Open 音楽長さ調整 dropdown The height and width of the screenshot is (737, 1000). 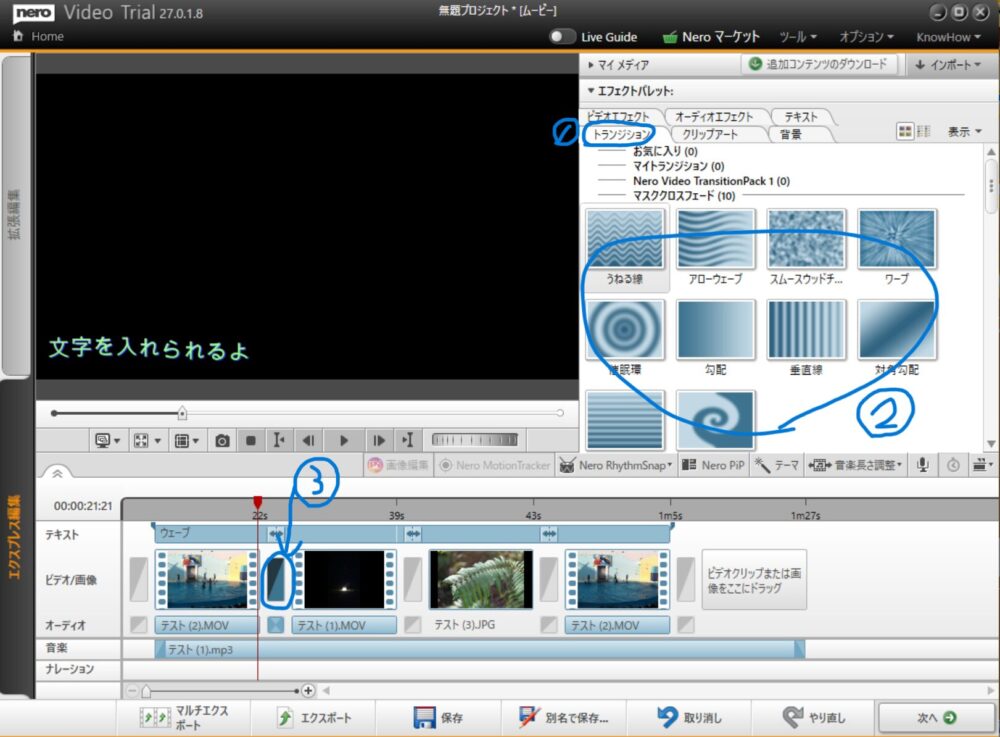point(856,465)
